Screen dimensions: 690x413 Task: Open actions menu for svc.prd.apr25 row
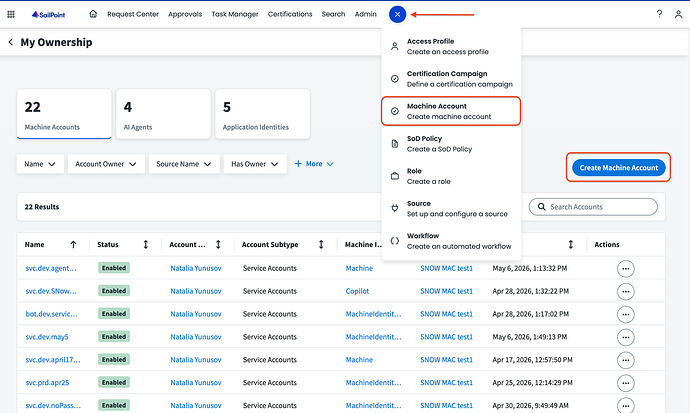(625, 383)
